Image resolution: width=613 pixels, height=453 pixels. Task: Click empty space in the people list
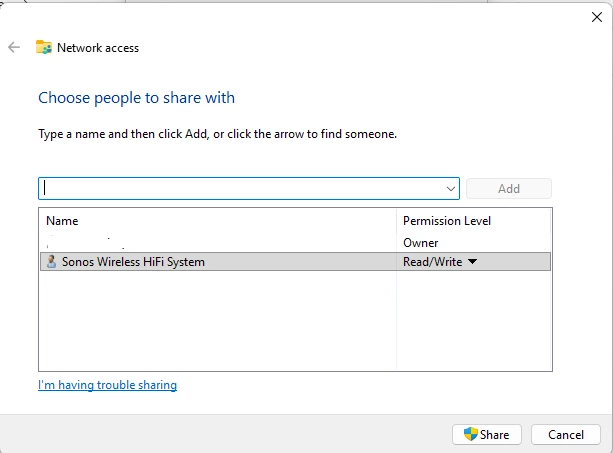point(215,320)
